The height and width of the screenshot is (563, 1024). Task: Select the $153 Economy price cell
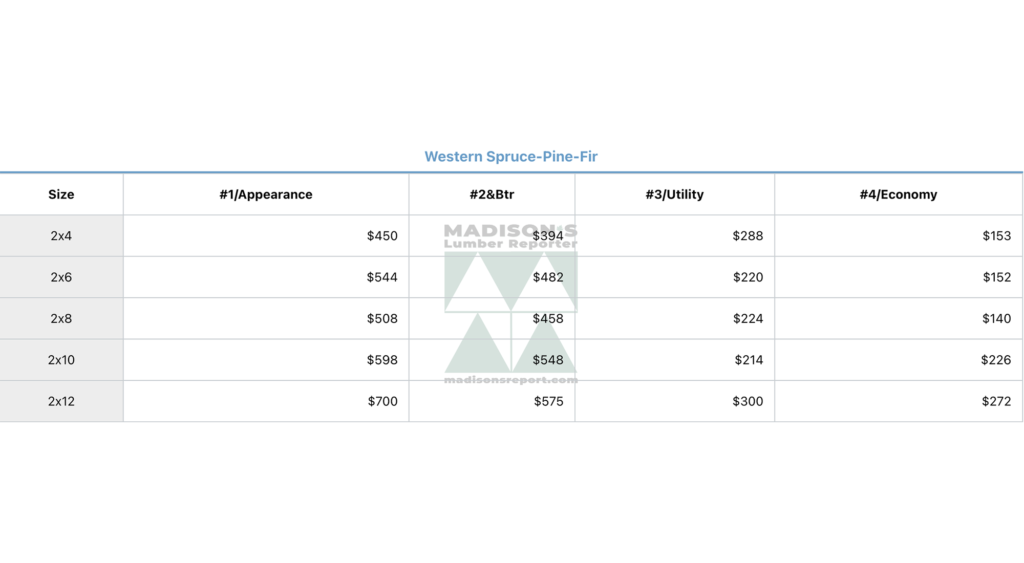pyautogui.click(x=899, y=236)
